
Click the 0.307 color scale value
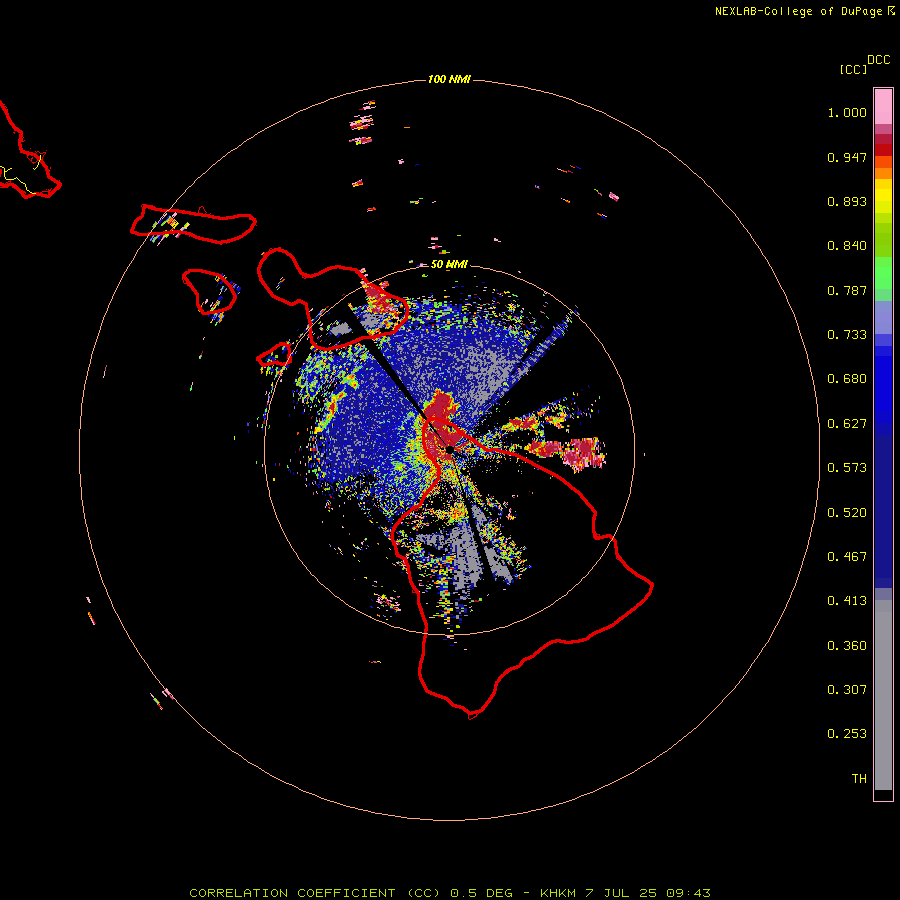[x=847, y=690]
